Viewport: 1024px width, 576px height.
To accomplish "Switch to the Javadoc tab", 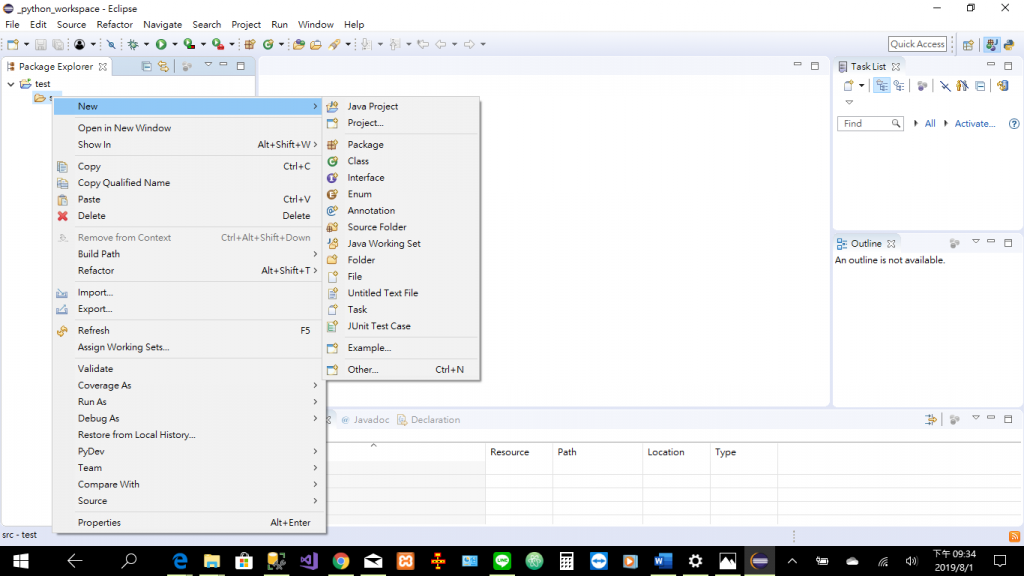I will [365, 420].
